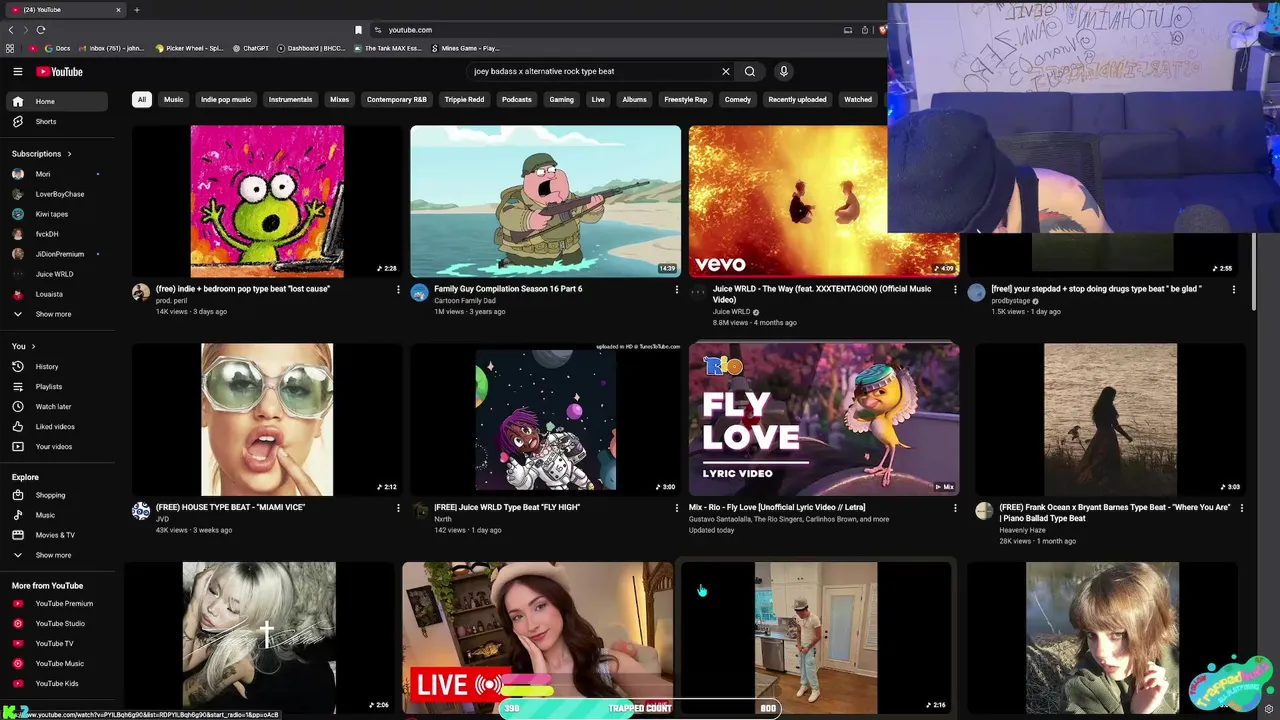Image resolution: width=1280 pixels, height=720 pixels.
Task: Clear the search text with the X
Action: tap(726, 71)
